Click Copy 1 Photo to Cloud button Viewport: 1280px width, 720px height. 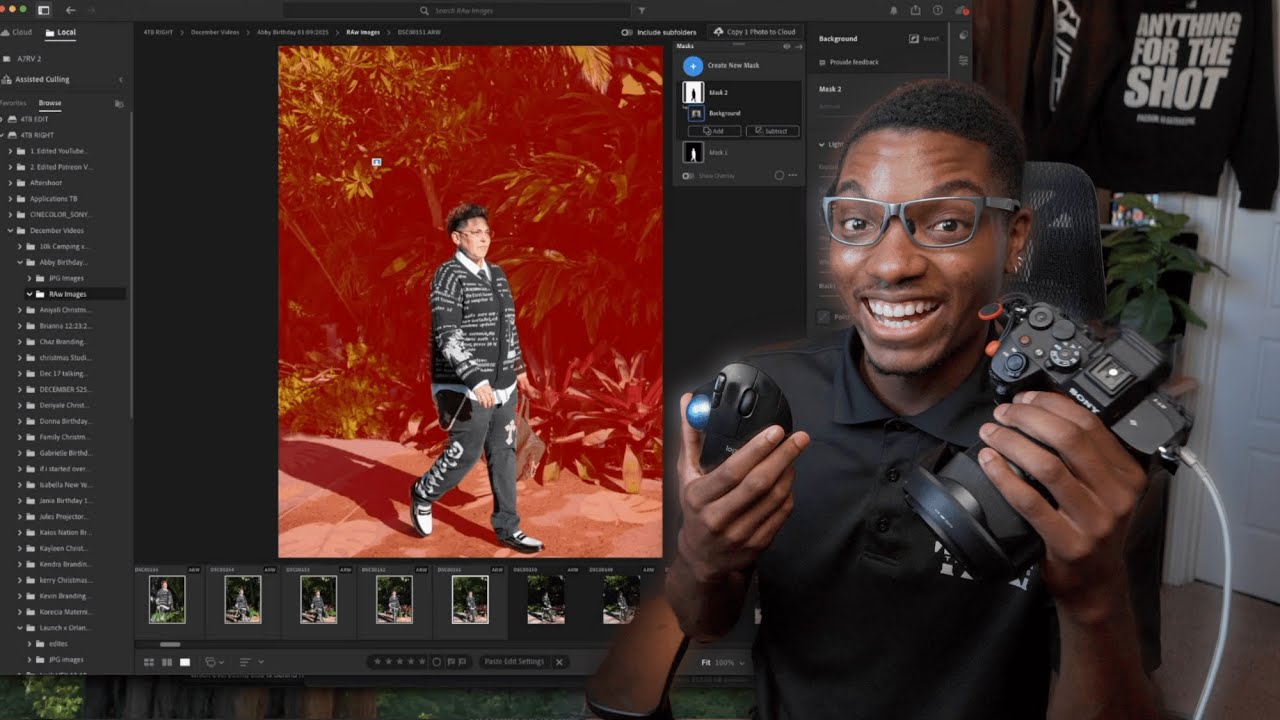tap(755, 32)
